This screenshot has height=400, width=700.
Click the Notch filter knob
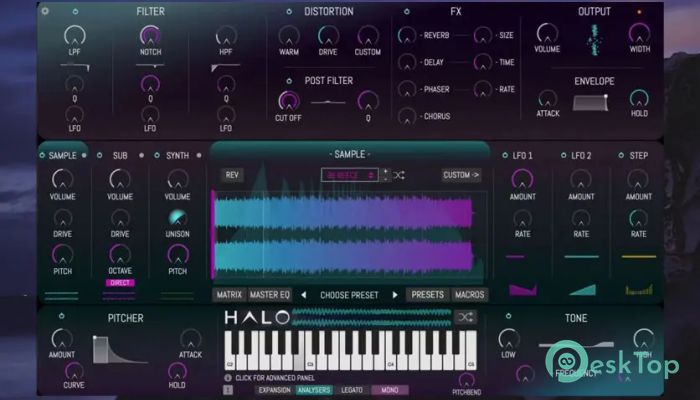150,35
